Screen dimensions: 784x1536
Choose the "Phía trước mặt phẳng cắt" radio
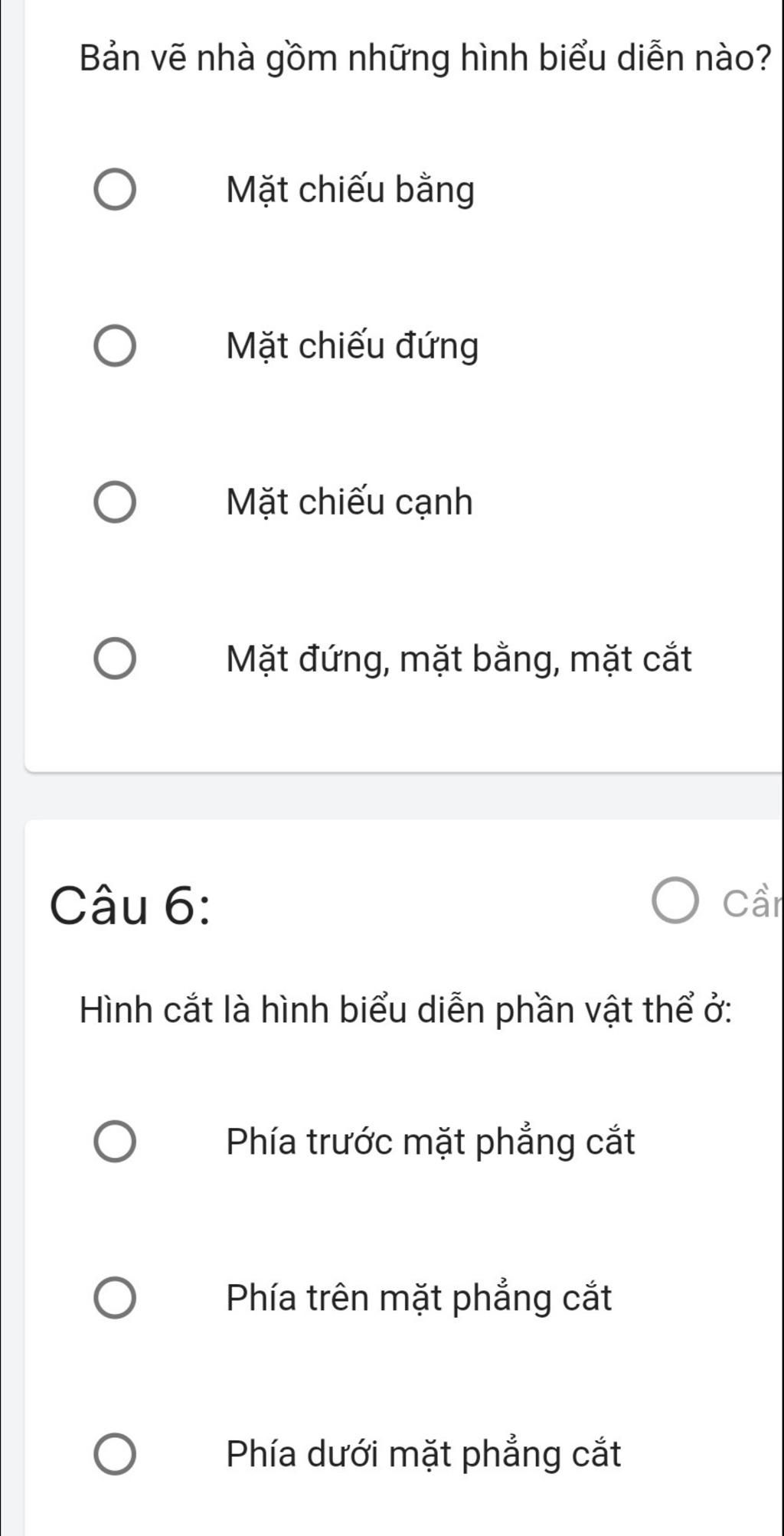pyautogui.click(x=115, y=1142)
